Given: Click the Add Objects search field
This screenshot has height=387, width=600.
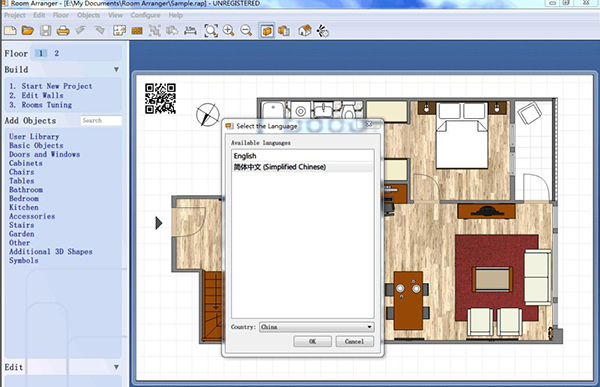Looking at the screenshot, I should [x=101, y=121].
